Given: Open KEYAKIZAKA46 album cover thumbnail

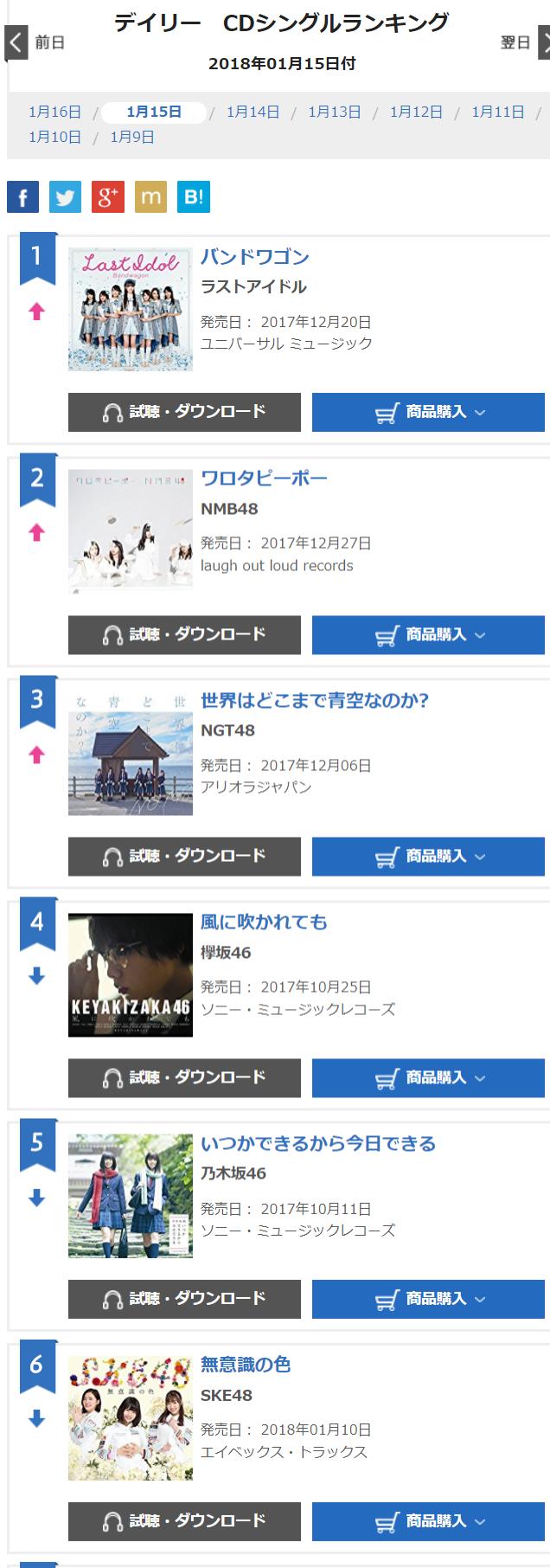Looking at the screenshot, I should click(131, 975).
